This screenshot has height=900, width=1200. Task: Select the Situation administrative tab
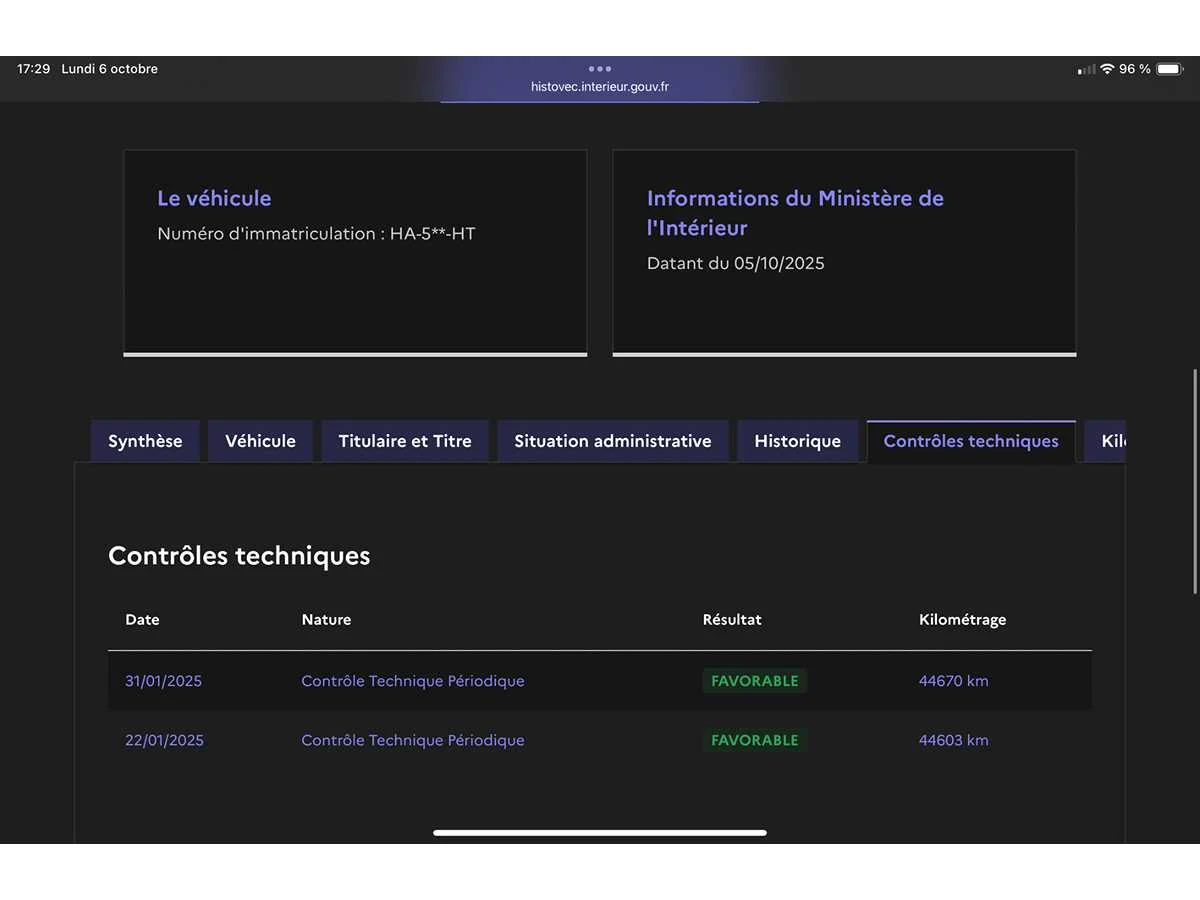coord(613,441)
